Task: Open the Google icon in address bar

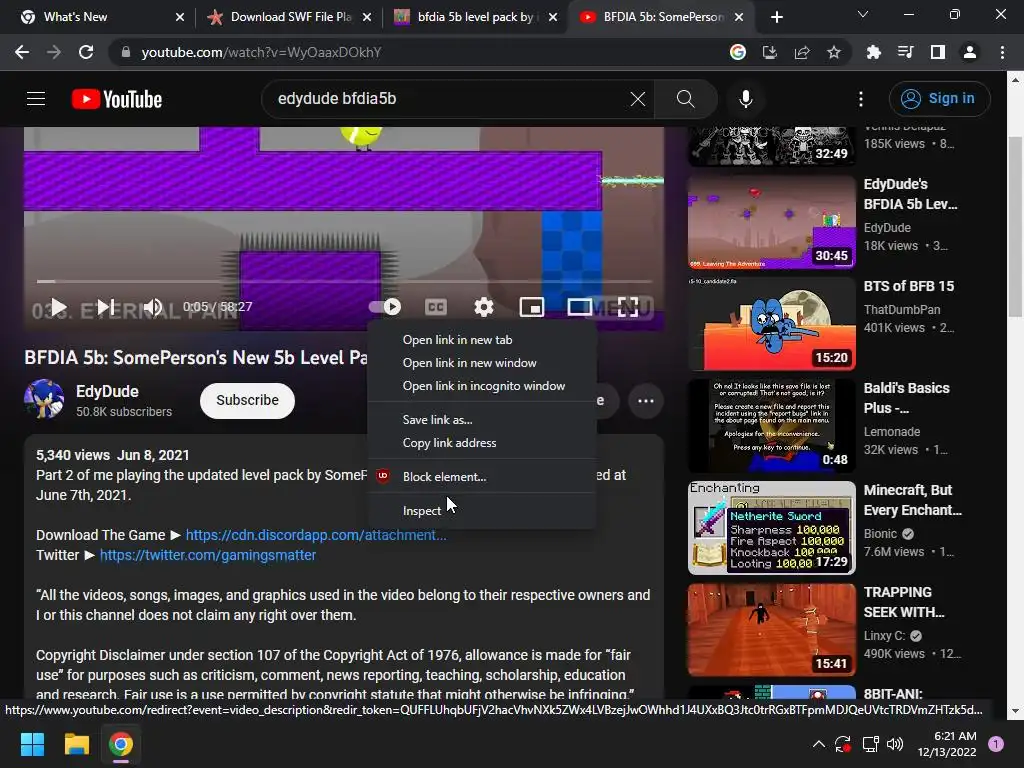Action: coord(738,52)
